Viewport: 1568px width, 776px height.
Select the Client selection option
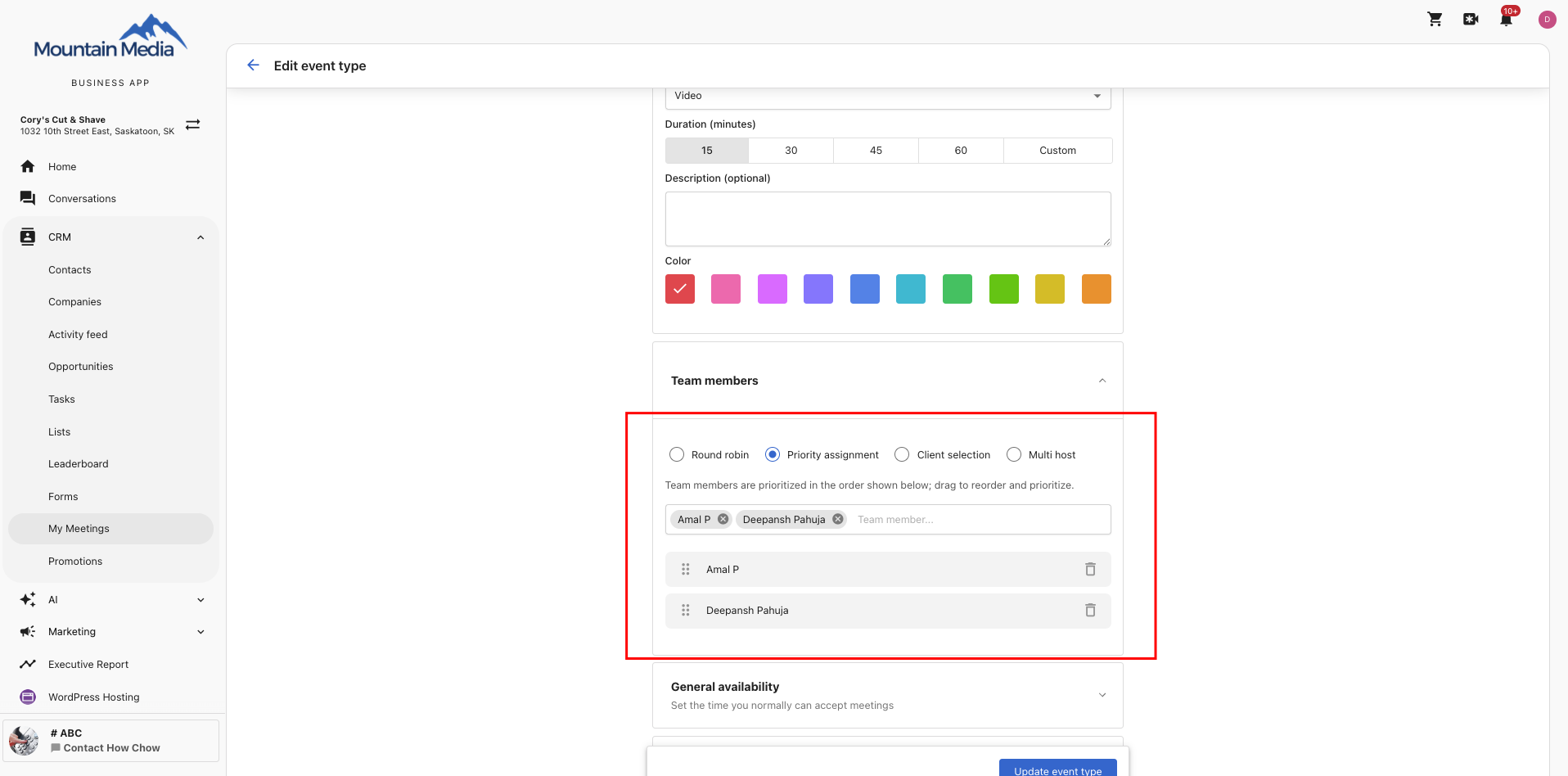[902, 454]
